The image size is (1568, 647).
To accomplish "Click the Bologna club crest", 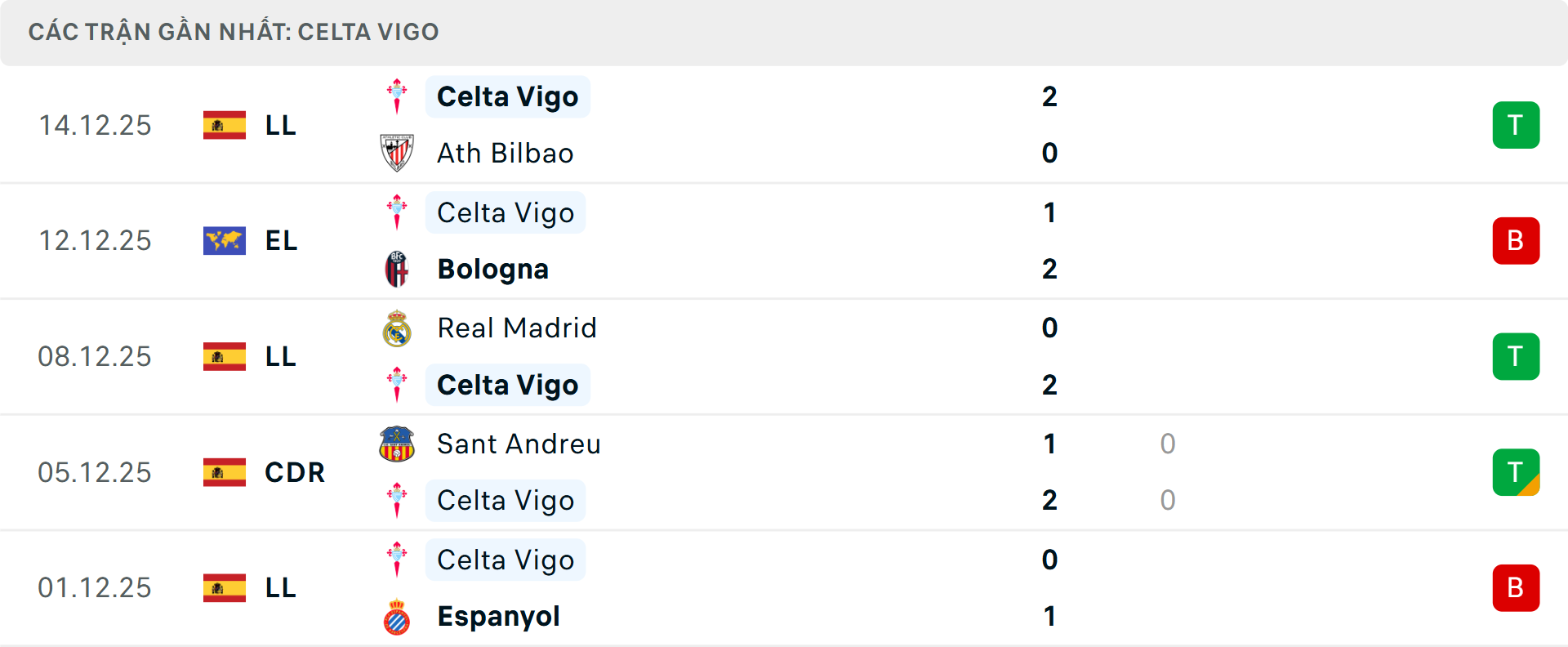I will click(398, 269).
